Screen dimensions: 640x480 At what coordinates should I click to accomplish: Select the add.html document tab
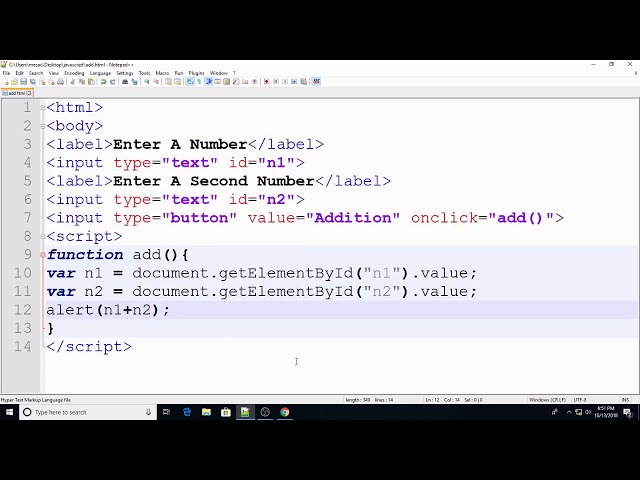(16, 93)
